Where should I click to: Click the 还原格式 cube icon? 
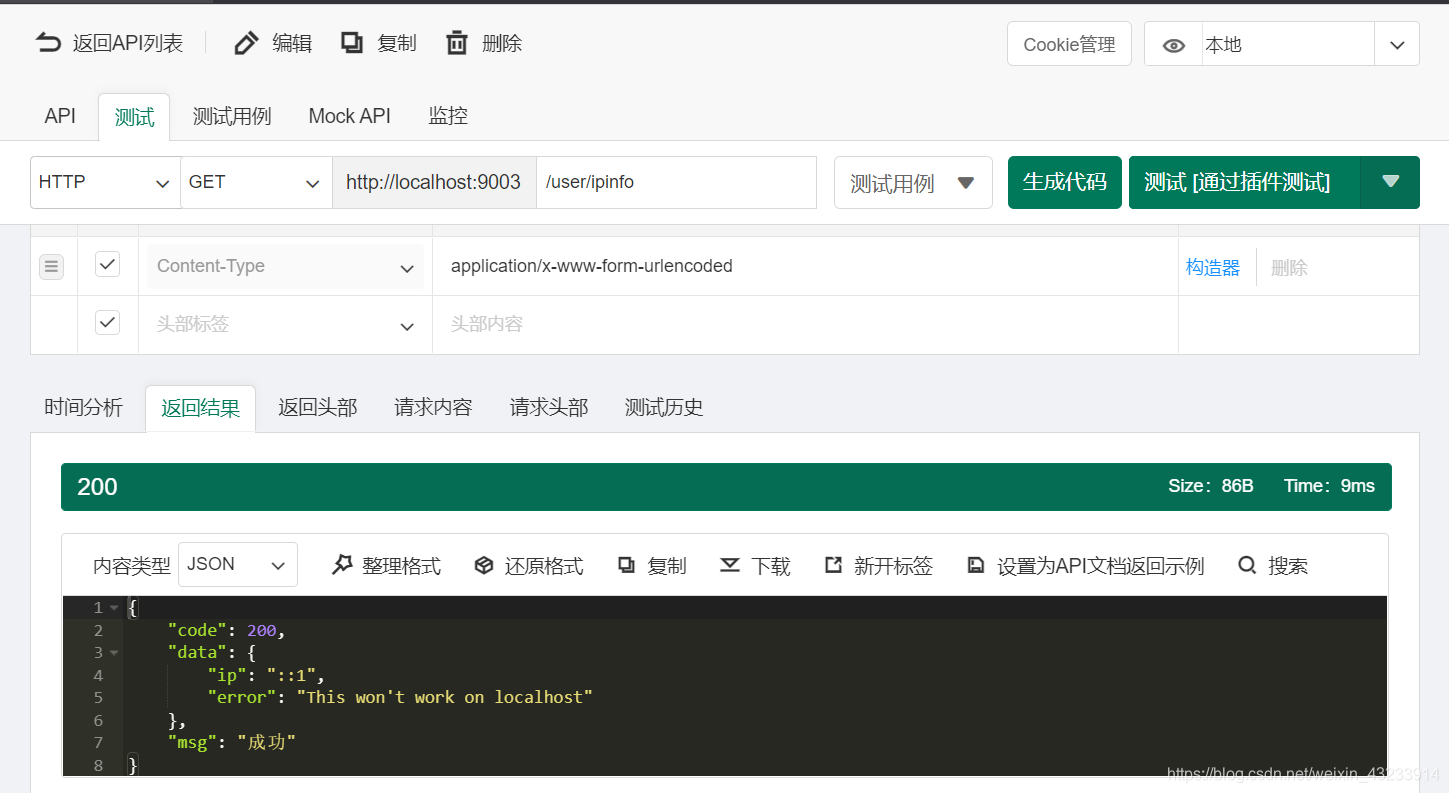pos(484,565)
